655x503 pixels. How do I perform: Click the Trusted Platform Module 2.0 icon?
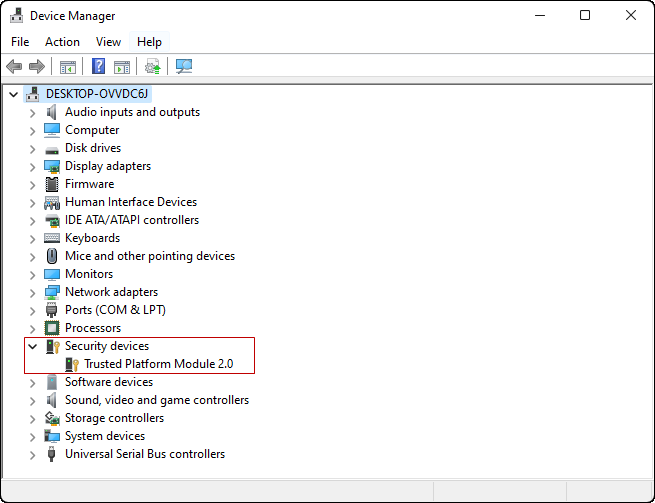point(72,364)
